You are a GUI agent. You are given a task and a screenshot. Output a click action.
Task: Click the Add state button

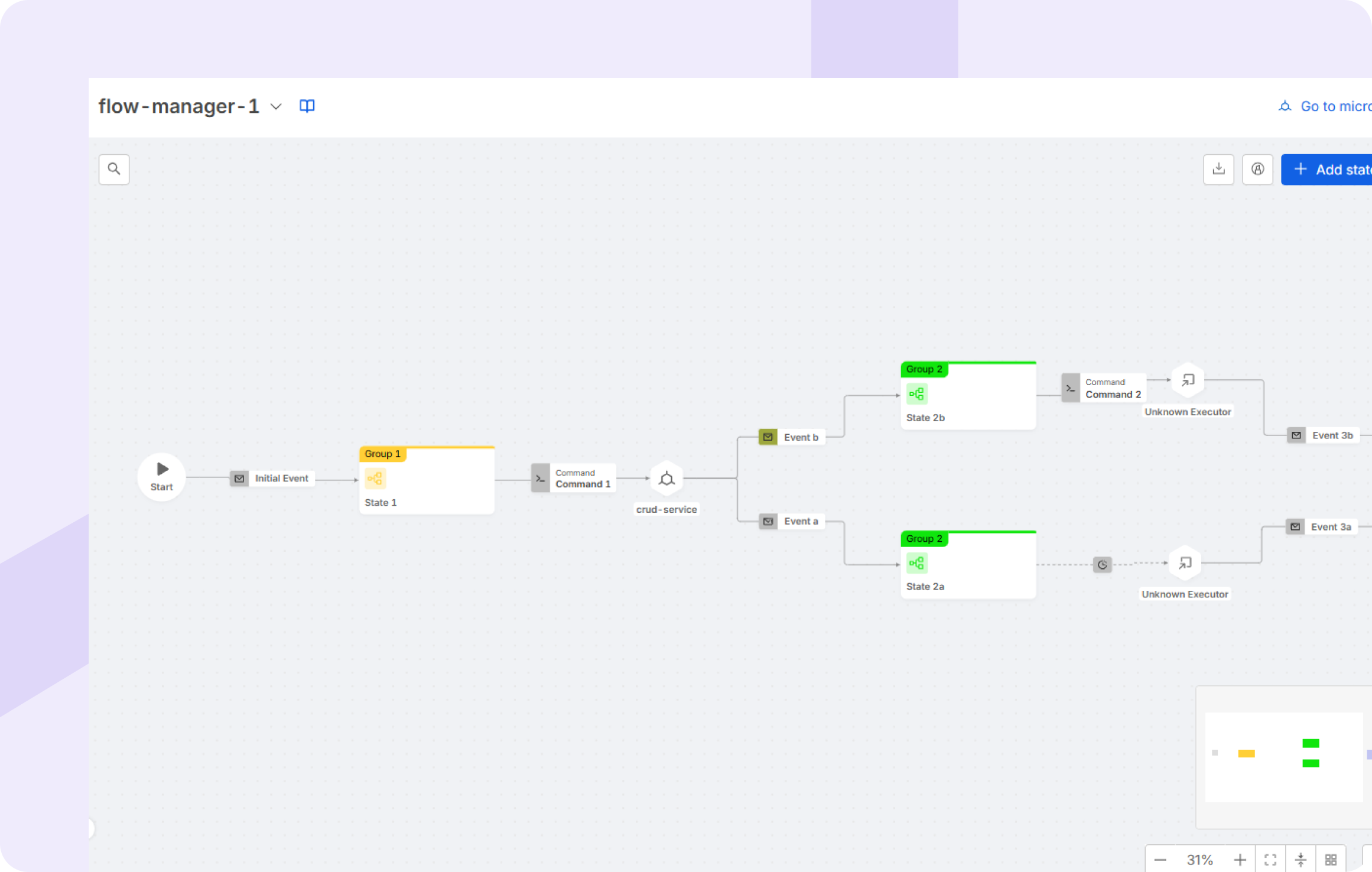click(1334, 170)
